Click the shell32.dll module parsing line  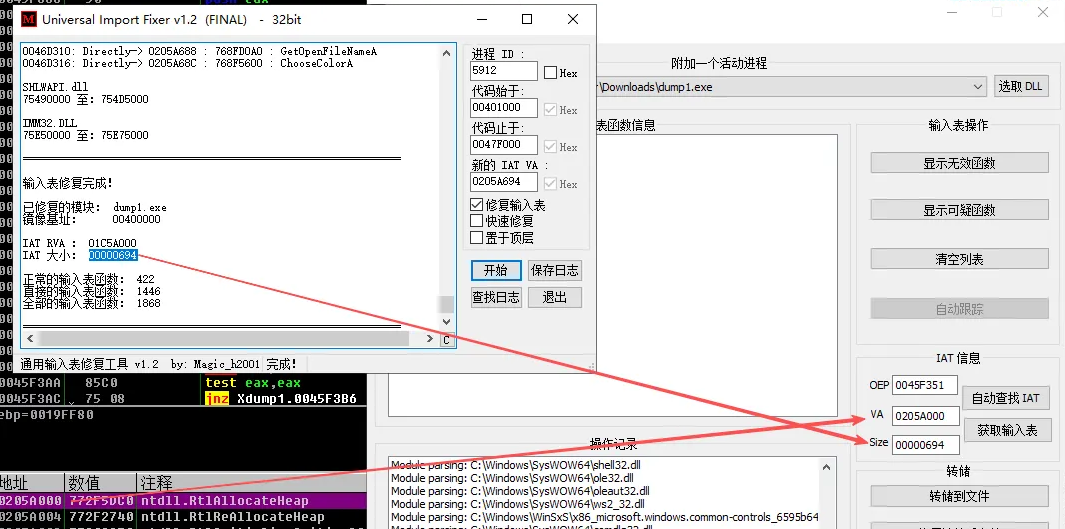click(x=516, y=465)
